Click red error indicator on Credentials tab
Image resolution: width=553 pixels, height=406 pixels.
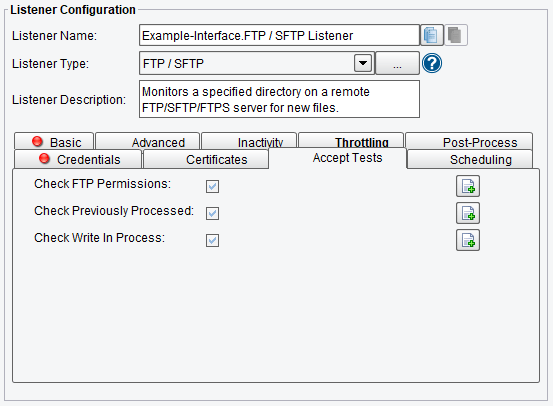pos(44,158)
